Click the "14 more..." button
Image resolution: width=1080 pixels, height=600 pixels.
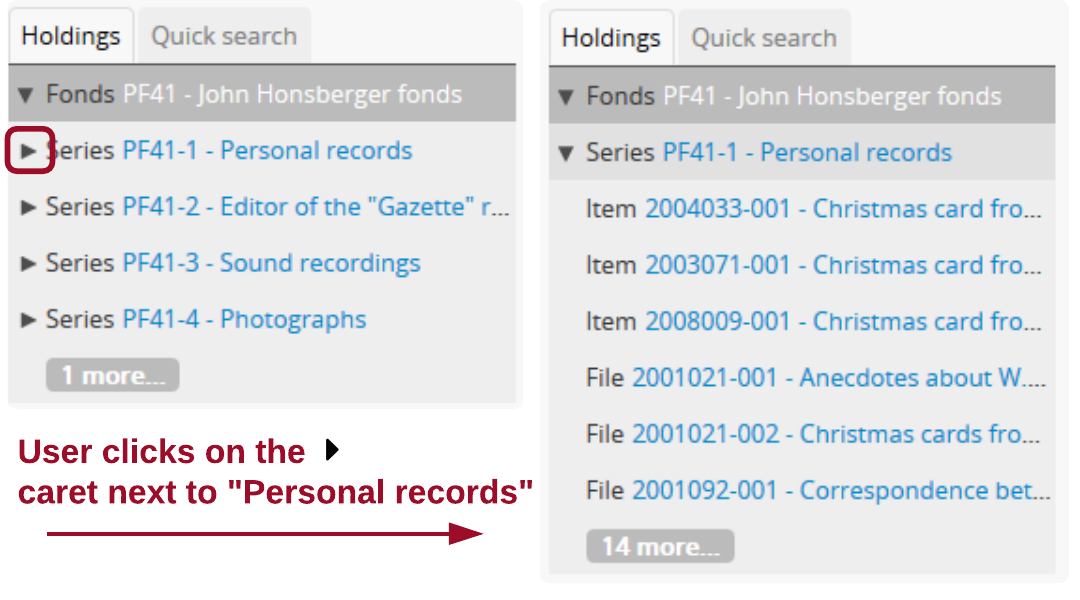click(660, 546)
